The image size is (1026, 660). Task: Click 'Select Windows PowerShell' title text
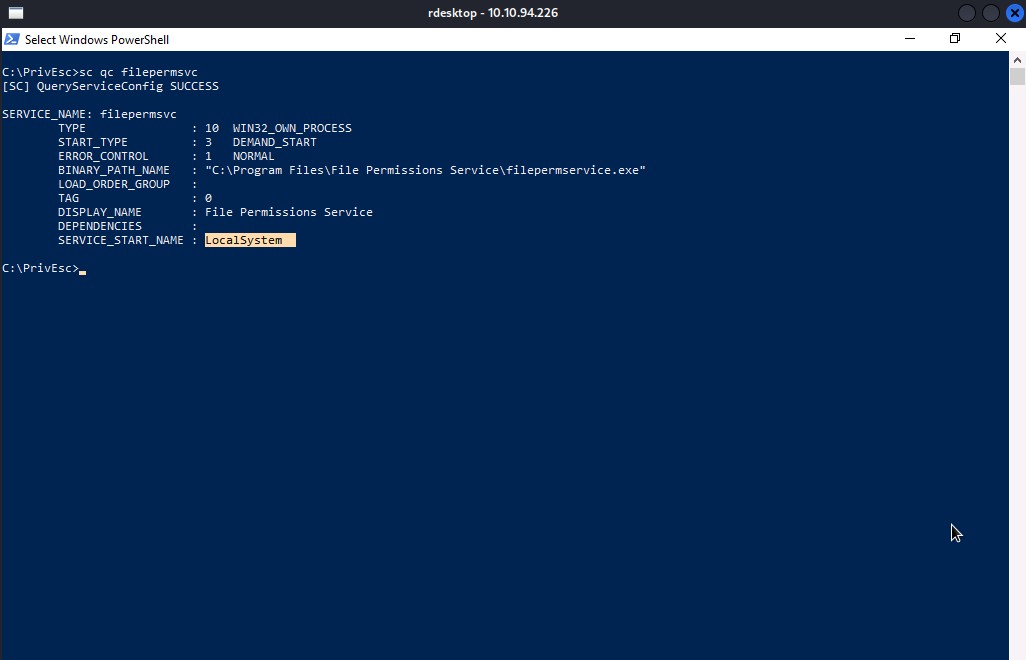click(x=97, y=40)
